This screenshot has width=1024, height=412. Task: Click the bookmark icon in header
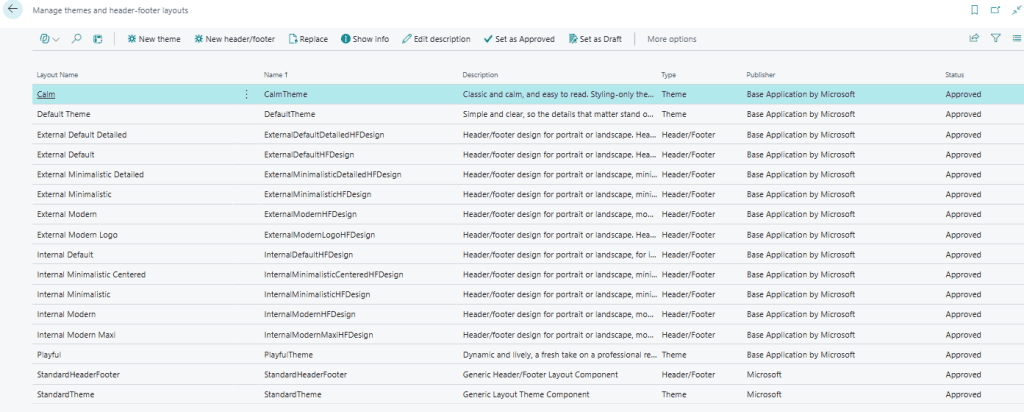click(x=974, y=10)
